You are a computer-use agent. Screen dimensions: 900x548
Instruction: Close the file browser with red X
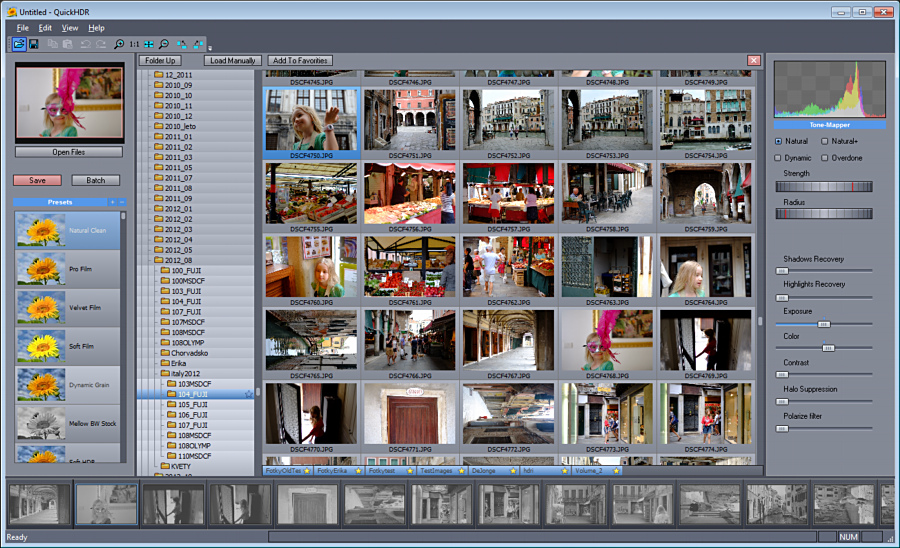point(754,60)
